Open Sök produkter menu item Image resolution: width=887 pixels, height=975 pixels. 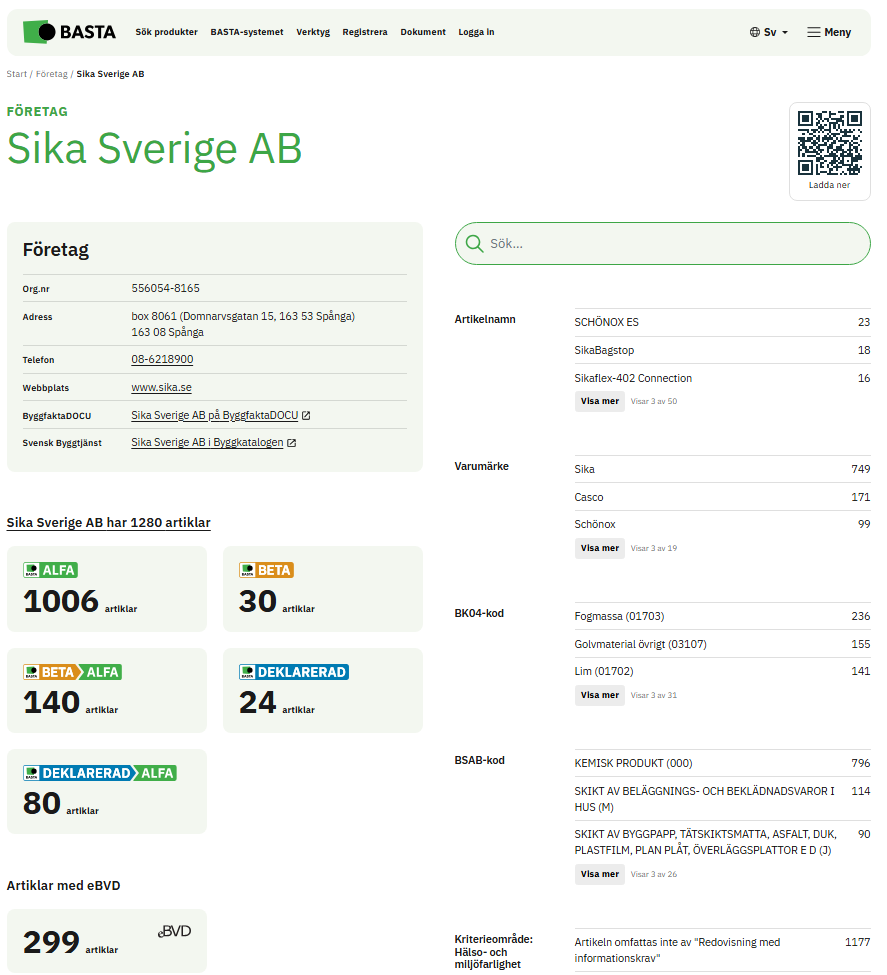pyautogui.click(x=167, y=32)
